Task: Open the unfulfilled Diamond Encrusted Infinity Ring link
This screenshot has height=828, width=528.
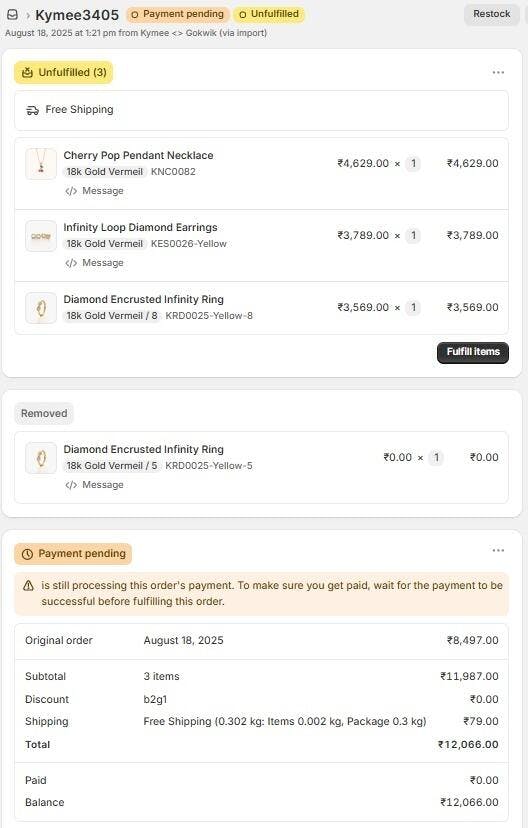Action: click(x=144, y=299)
